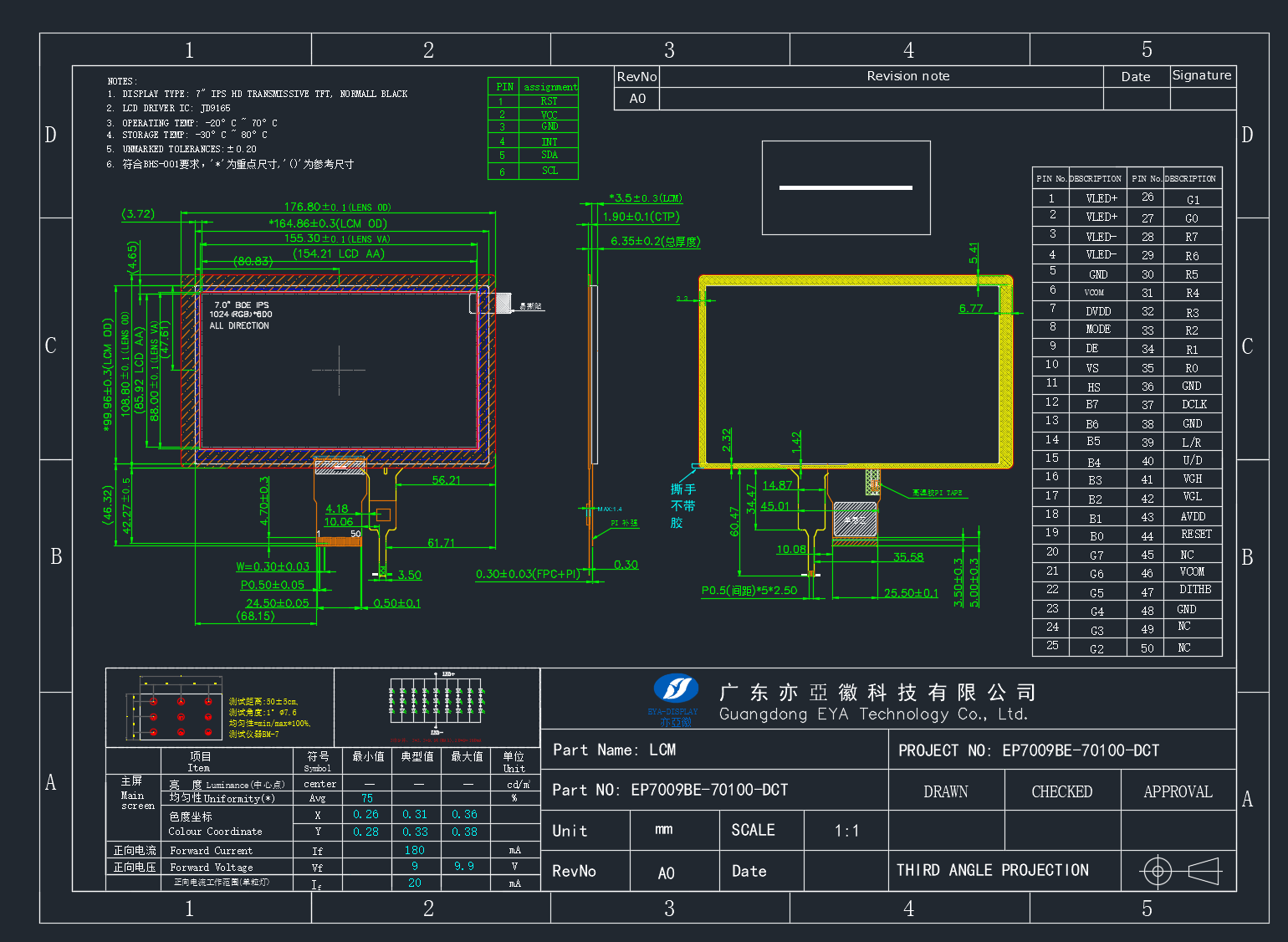Screen dimensions: 1288x942
Task: Click the "Forward Voltage" table row label
Action: 211,868
